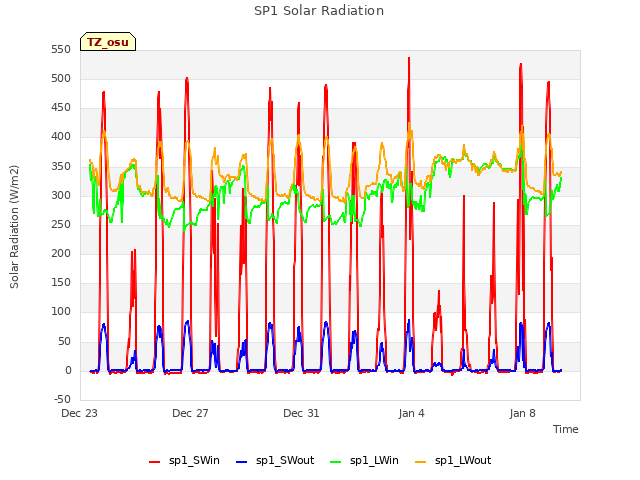Click the Dec 23 x-axis tick label
This screenshot has width=640, height=480.
[80, 413]
